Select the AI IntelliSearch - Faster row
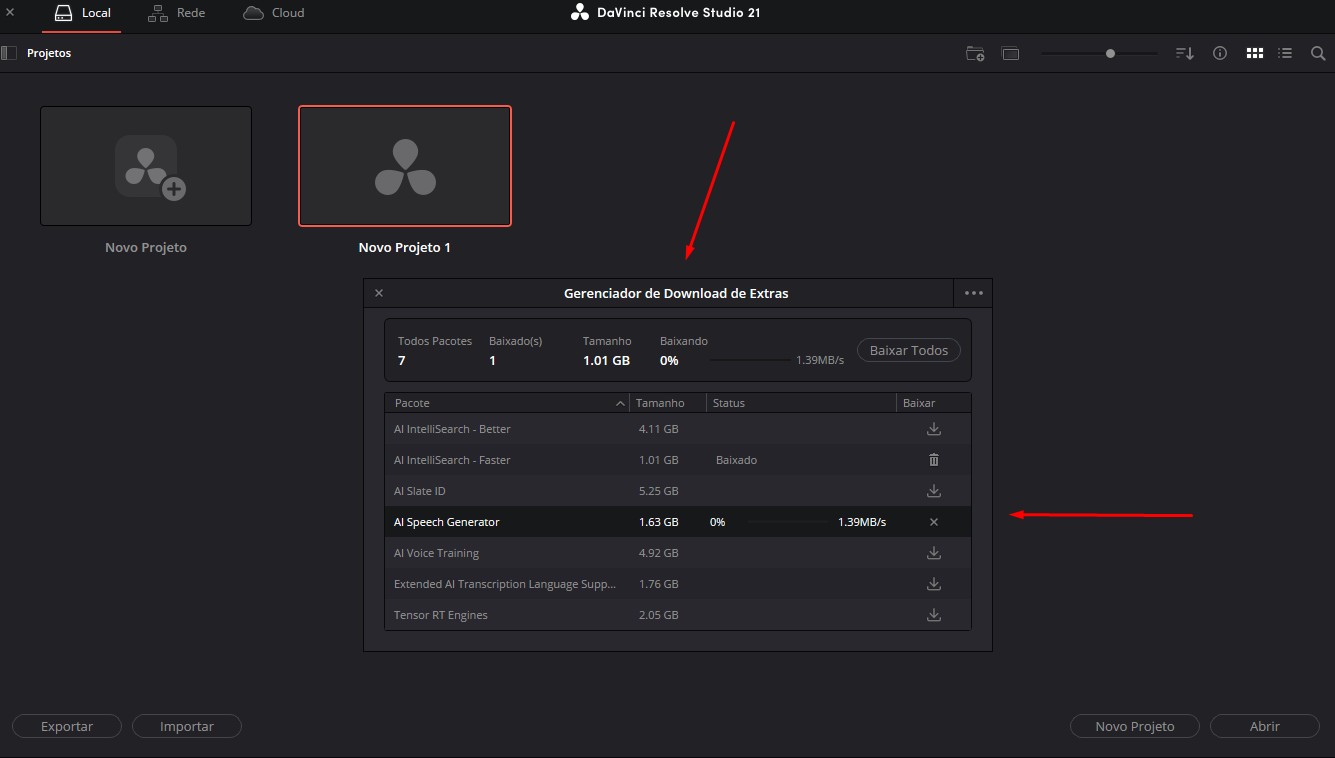 [x=678, y=460]
